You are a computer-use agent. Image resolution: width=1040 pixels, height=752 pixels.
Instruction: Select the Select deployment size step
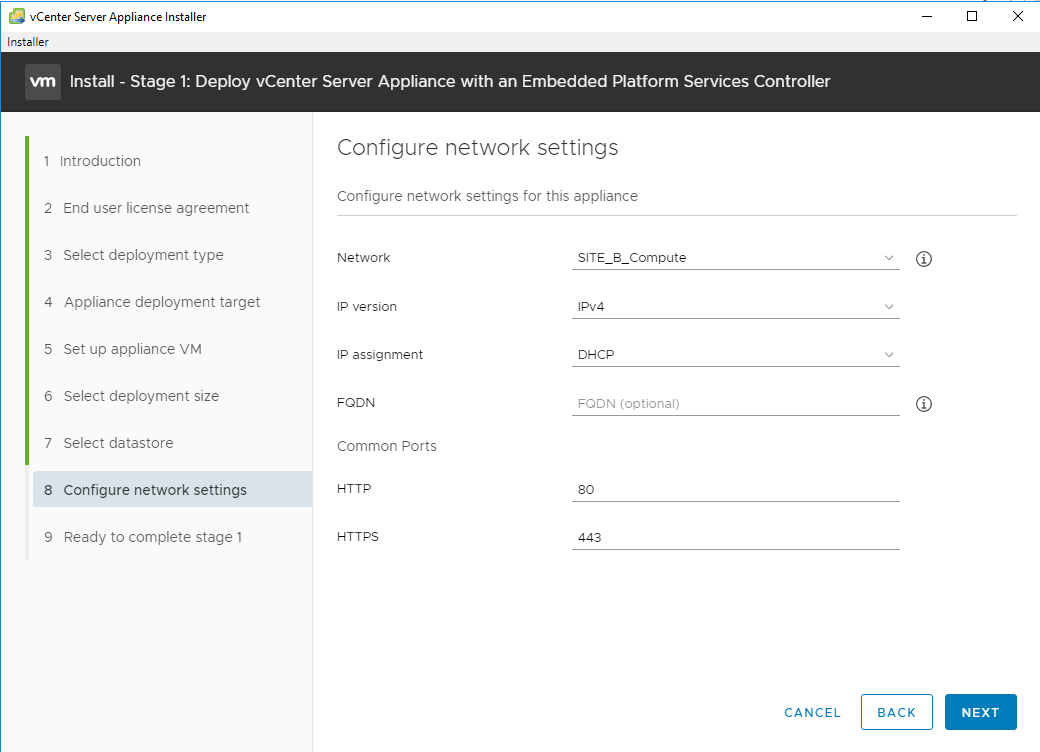[141, 396]
